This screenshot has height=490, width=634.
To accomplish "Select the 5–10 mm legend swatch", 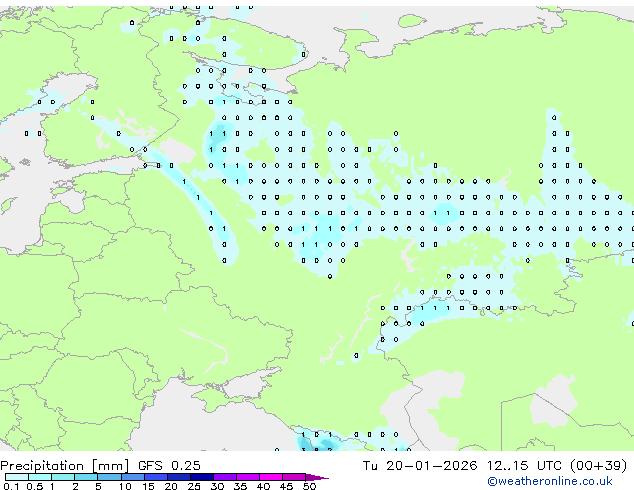I will point(109,477).
